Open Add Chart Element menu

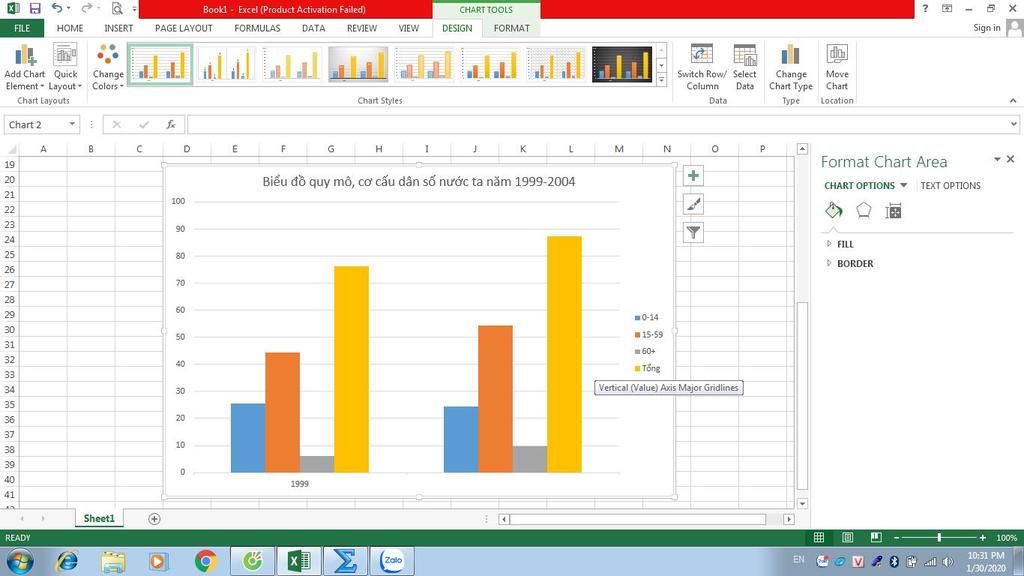24,67
